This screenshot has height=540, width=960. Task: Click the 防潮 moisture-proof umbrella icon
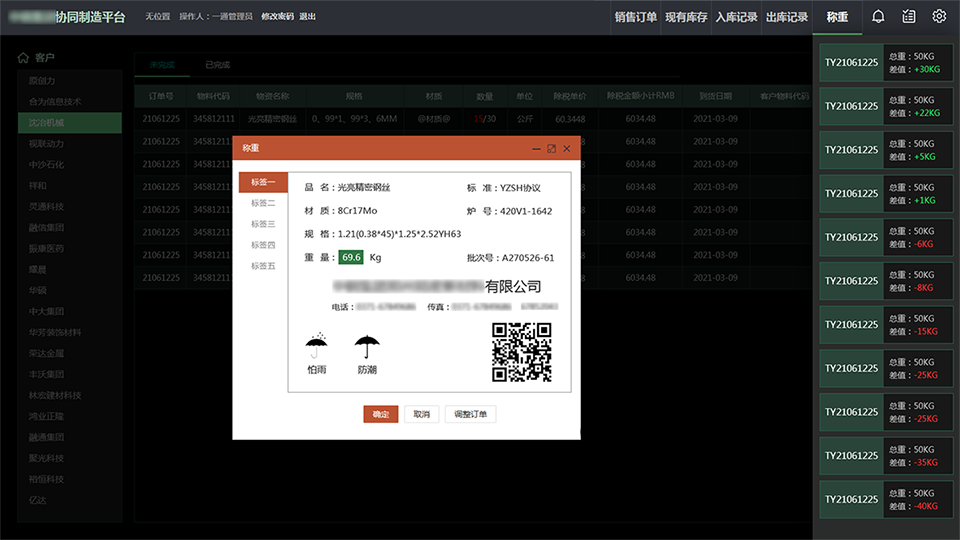[x=367, y=346]
